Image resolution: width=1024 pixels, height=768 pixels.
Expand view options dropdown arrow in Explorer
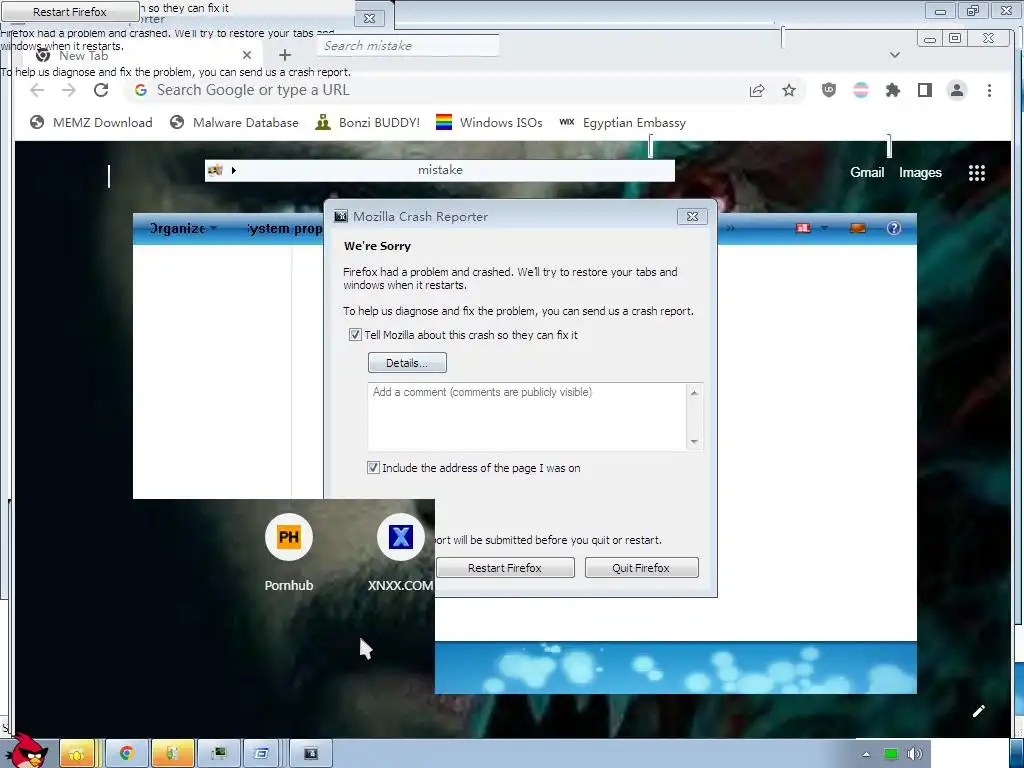click(824, 228)
